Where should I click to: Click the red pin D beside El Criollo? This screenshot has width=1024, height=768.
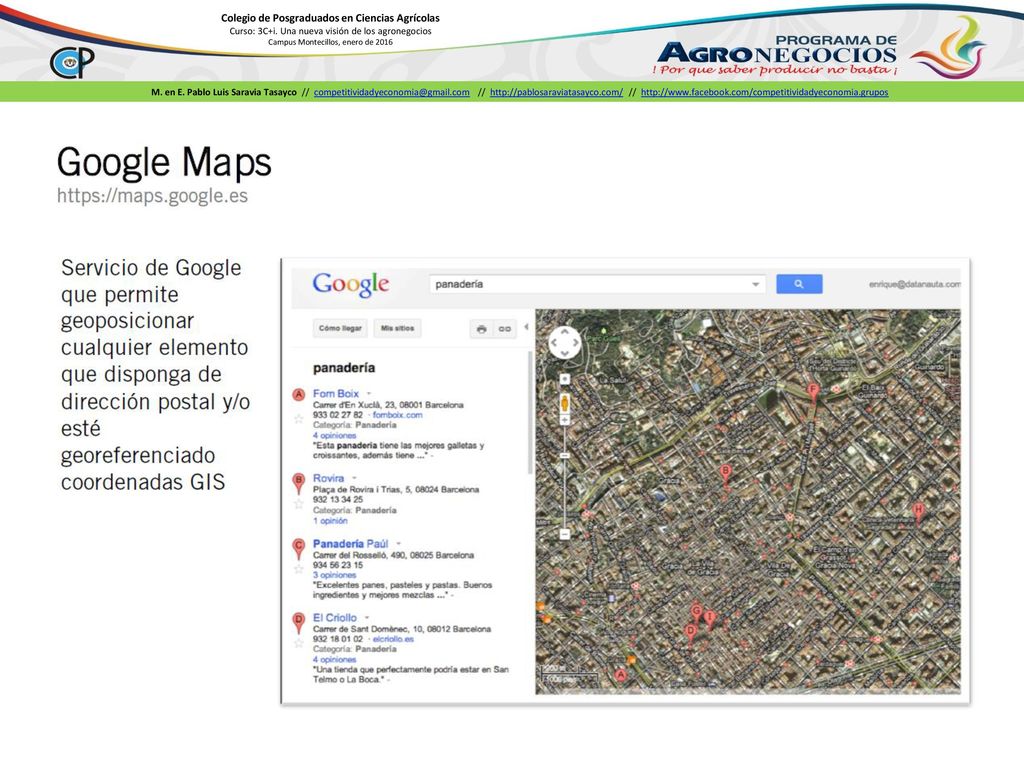click(298, 622)
